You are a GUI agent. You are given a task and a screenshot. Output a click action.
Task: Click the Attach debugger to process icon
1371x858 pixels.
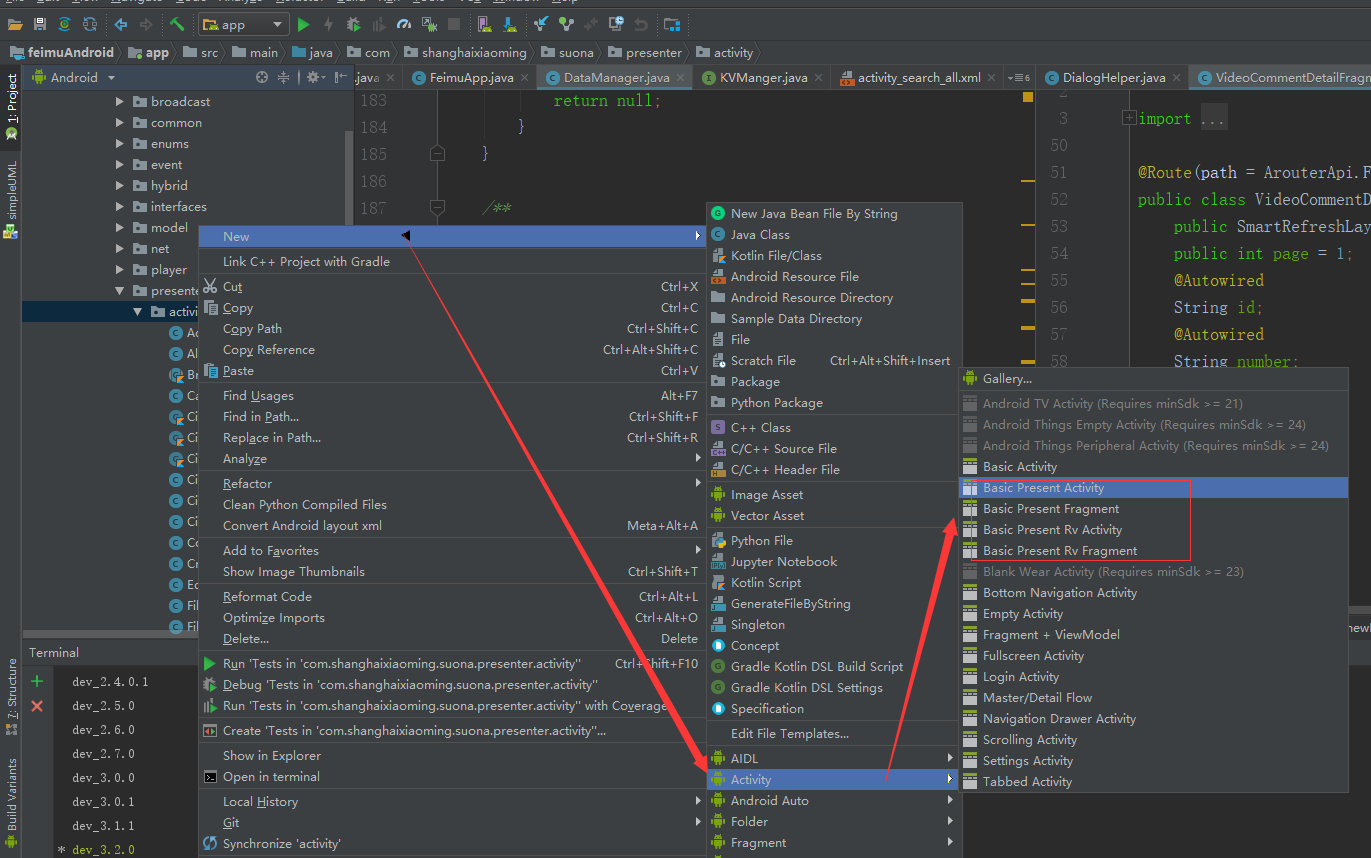click(x=428, y=24)
